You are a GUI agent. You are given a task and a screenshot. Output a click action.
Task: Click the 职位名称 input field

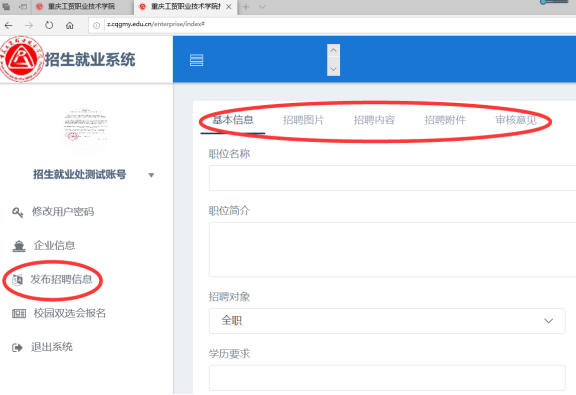tap(392, 178)
